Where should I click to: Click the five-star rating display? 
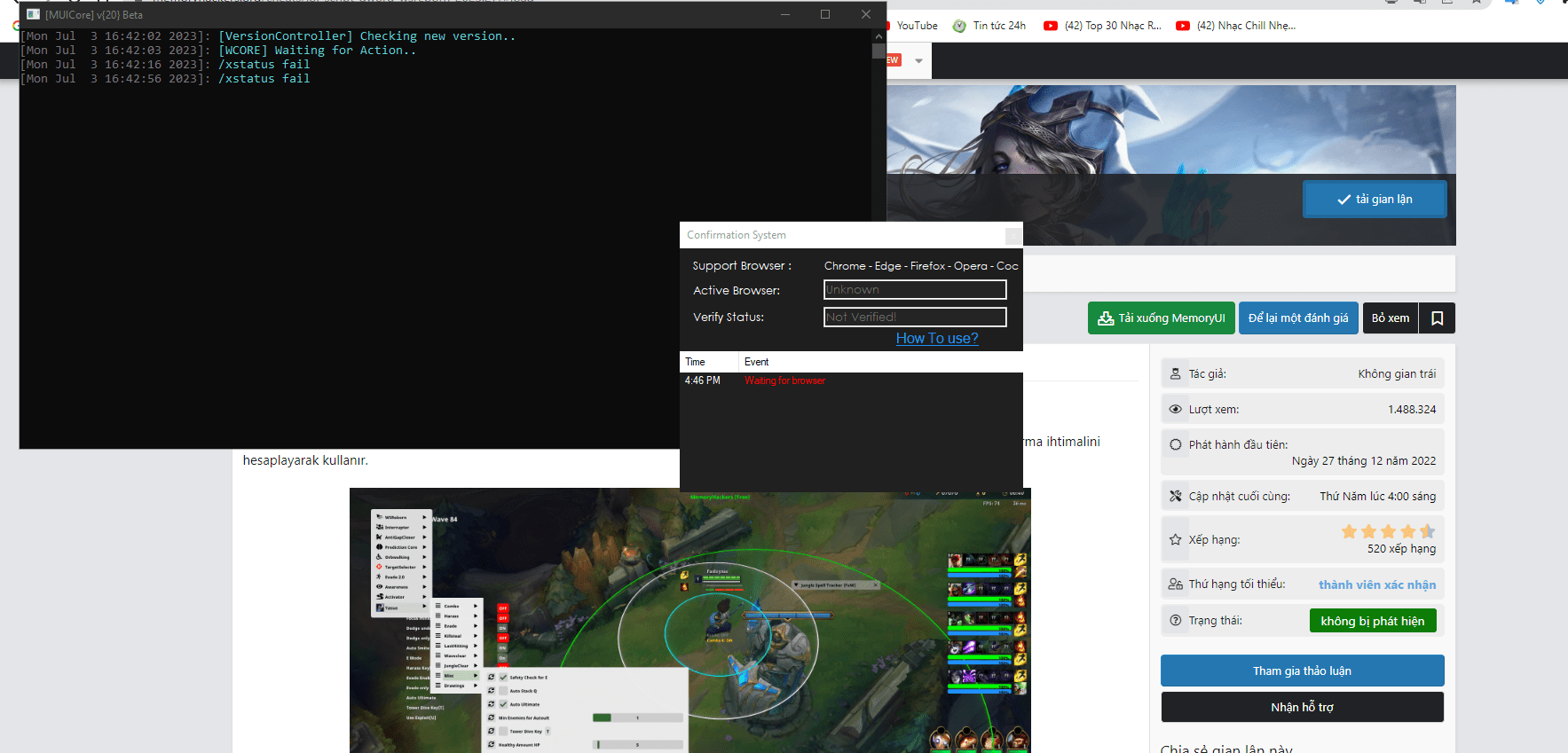click(1388, 531)
